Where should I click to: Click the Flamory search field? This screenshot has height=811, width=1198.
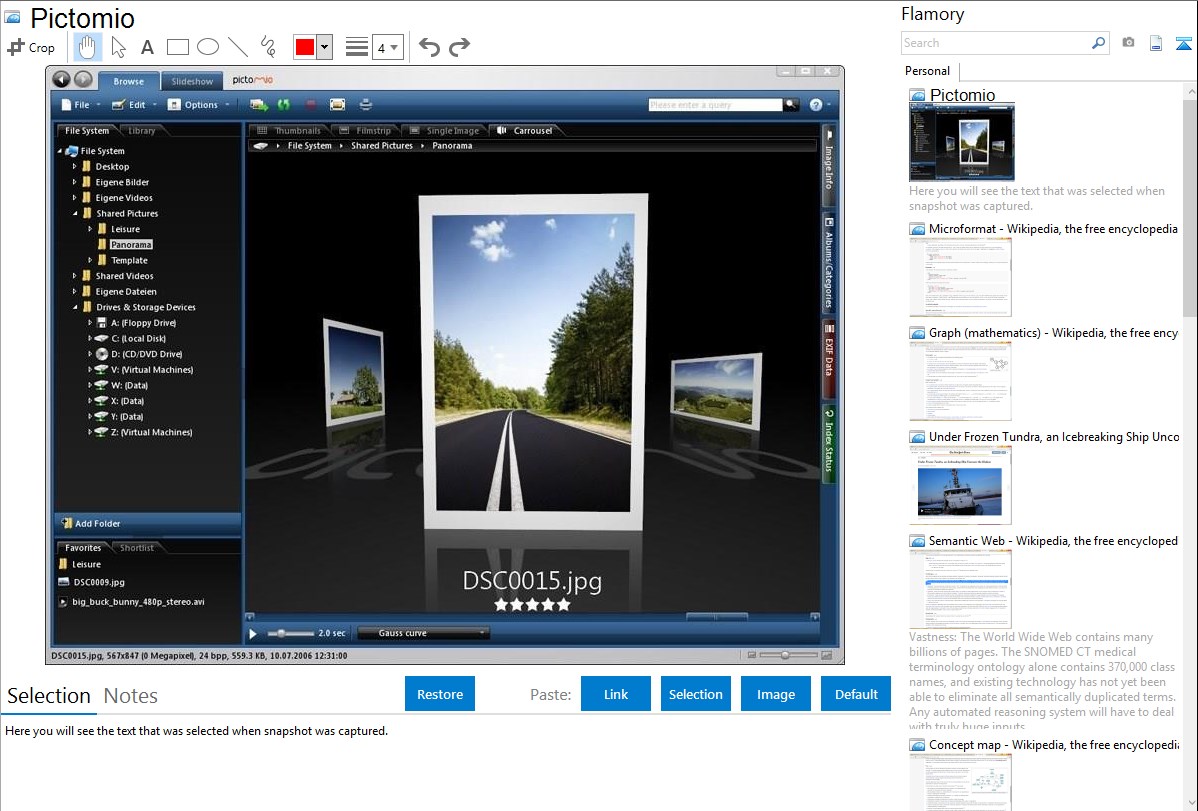[996, 43]
